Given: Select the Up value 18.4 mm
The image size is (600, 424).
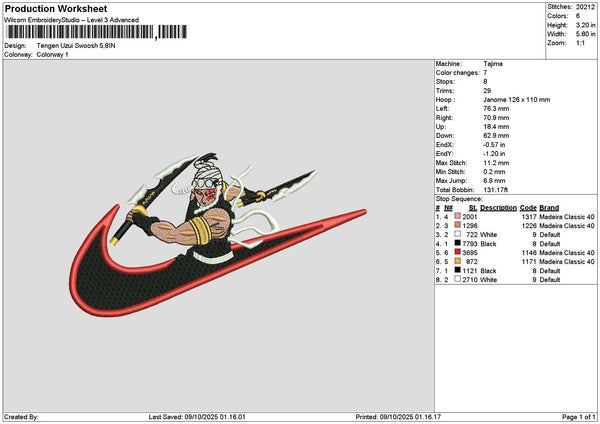Looking at the screenshot, I should tap(496, 127).
